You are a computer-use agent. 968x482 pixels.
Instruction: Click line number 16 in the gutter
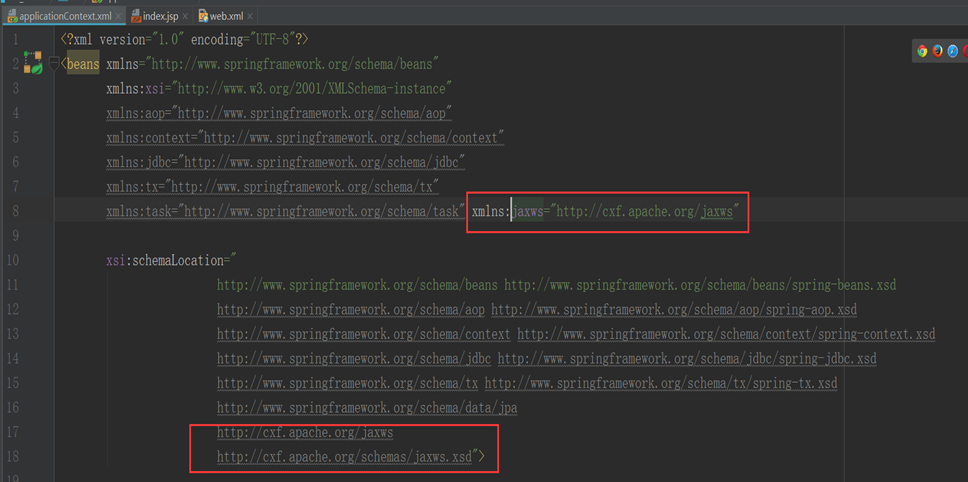[12, 409]
